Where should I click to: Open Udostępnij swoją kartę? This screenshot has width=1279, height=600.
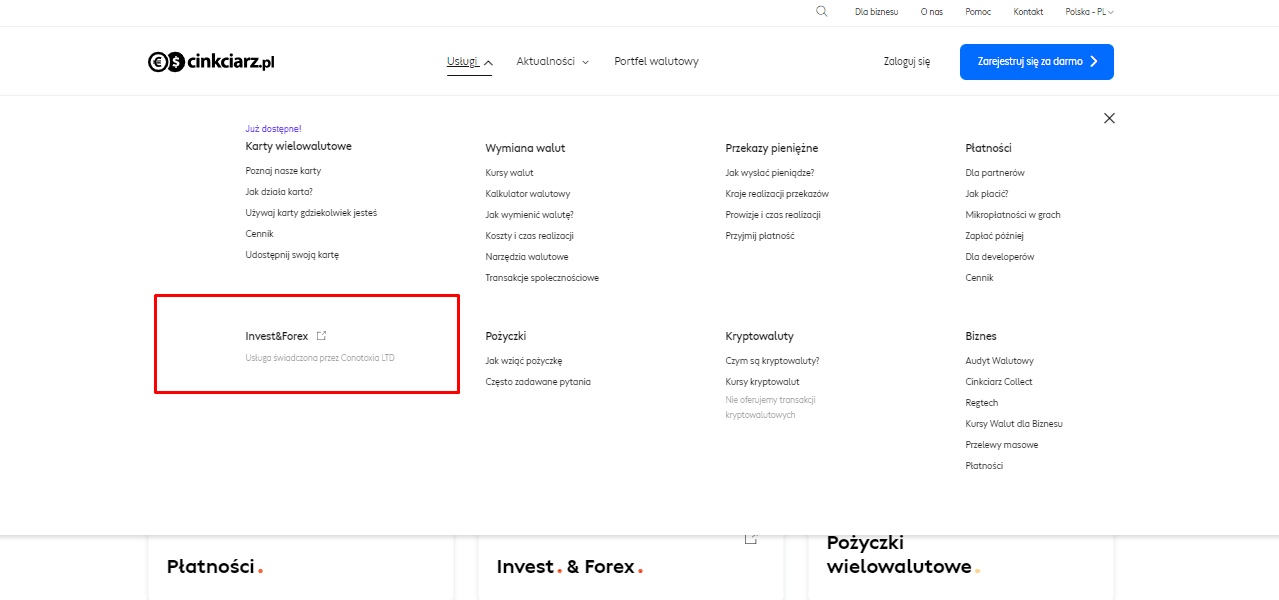pyautogui.click(x=292, y=255)
